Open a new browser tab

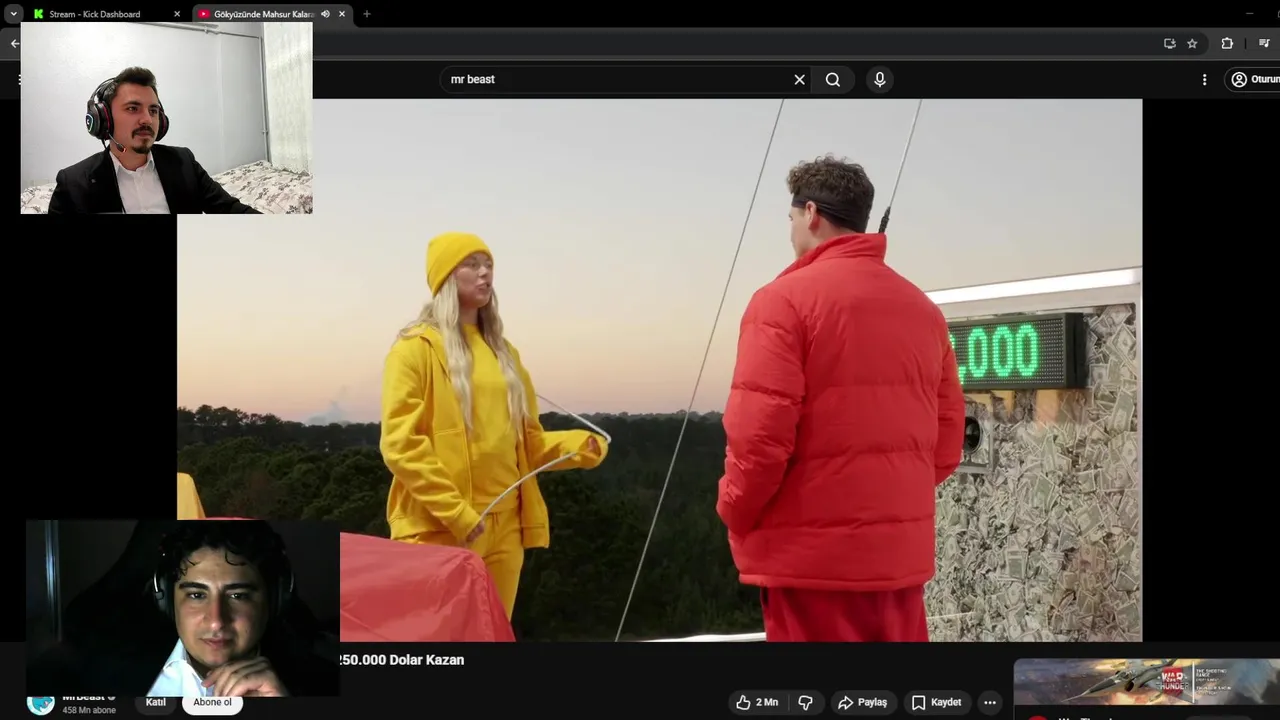pyautogui.click(x=367, y=14)
